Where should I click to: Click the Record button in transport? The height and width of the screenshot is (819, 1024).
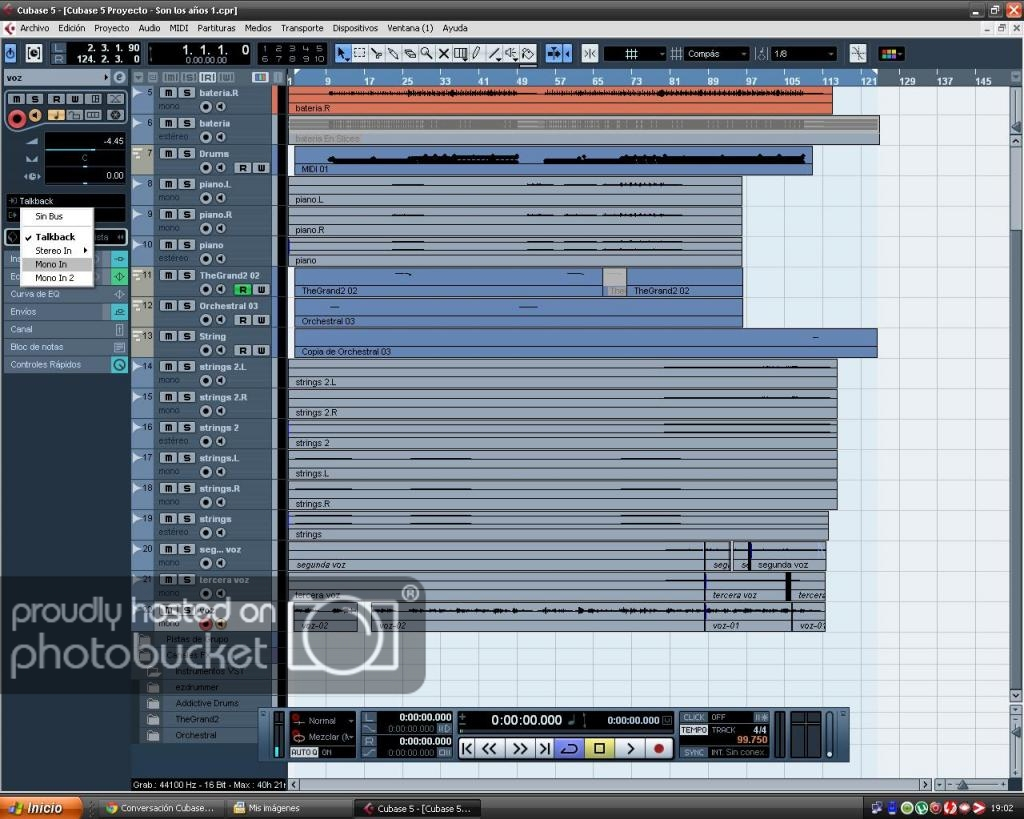pos(658,748)
